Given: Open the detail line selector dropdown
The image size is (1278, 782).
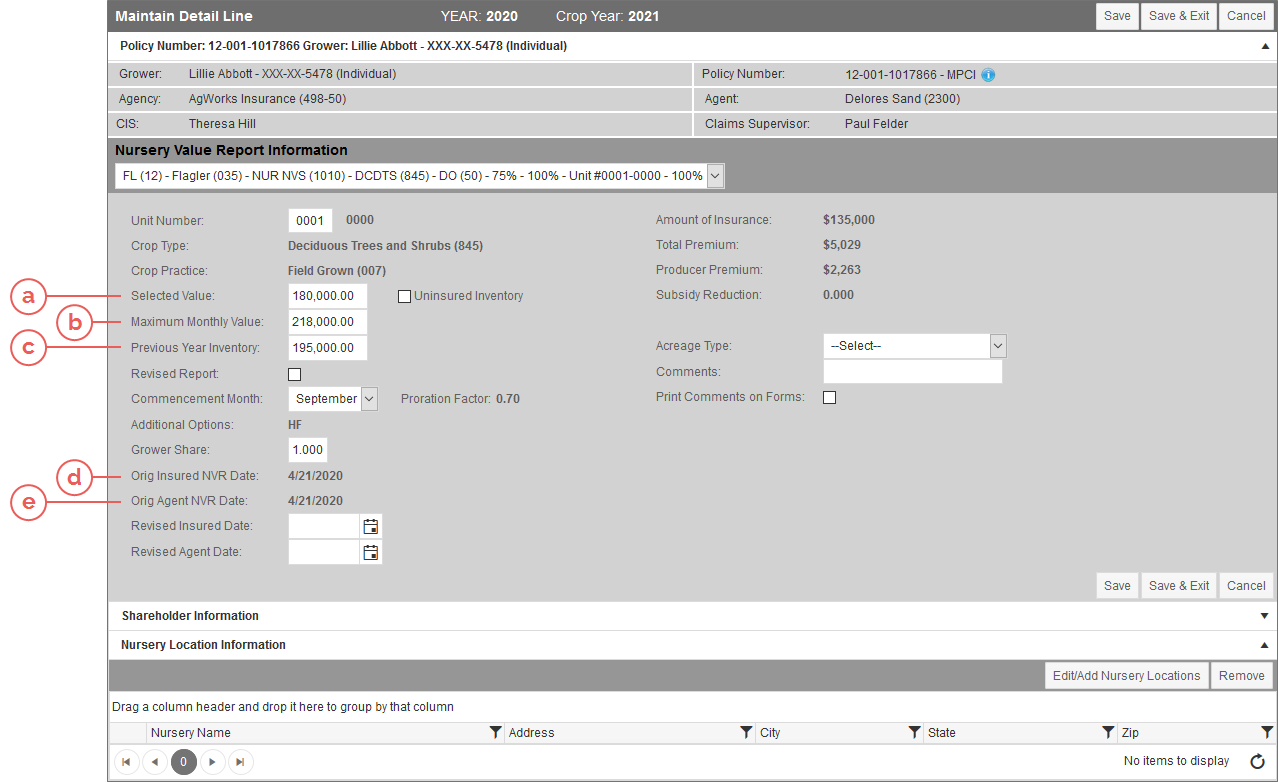Looking at the screenshot, I should click(x=714, y=176).
